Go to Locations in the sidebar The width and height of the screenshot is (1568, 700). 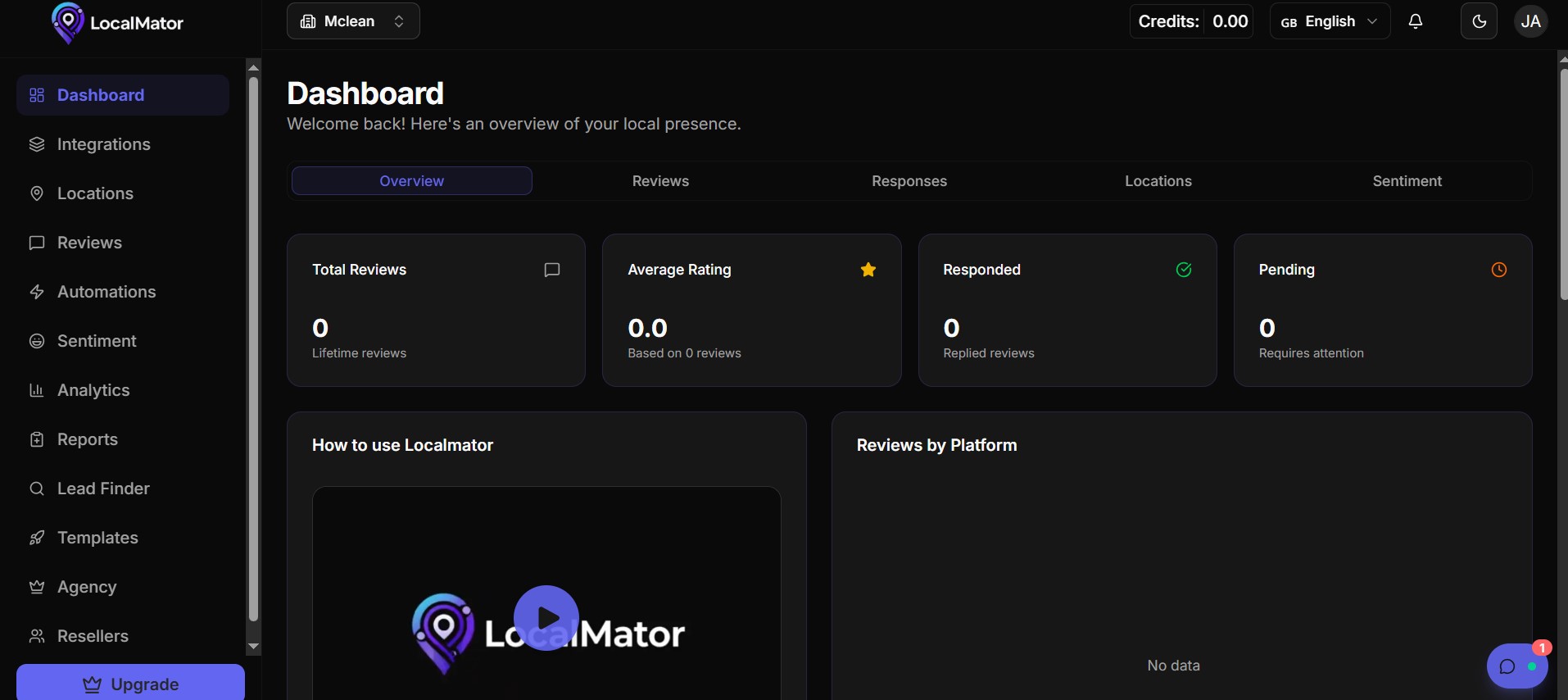coord(123,193)
